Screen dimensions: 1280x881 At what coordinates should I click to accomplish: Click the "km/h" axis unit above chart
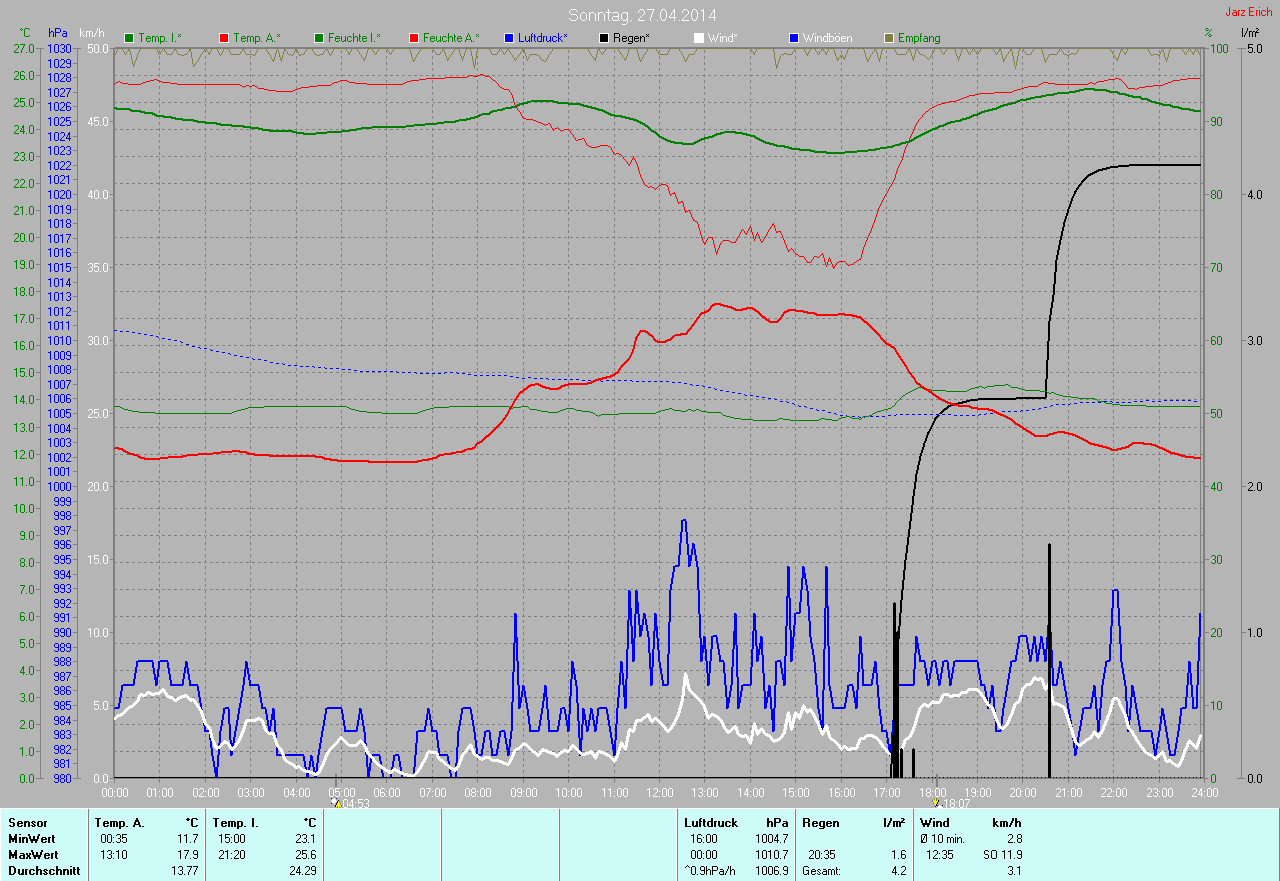click(x=92, y=33)
